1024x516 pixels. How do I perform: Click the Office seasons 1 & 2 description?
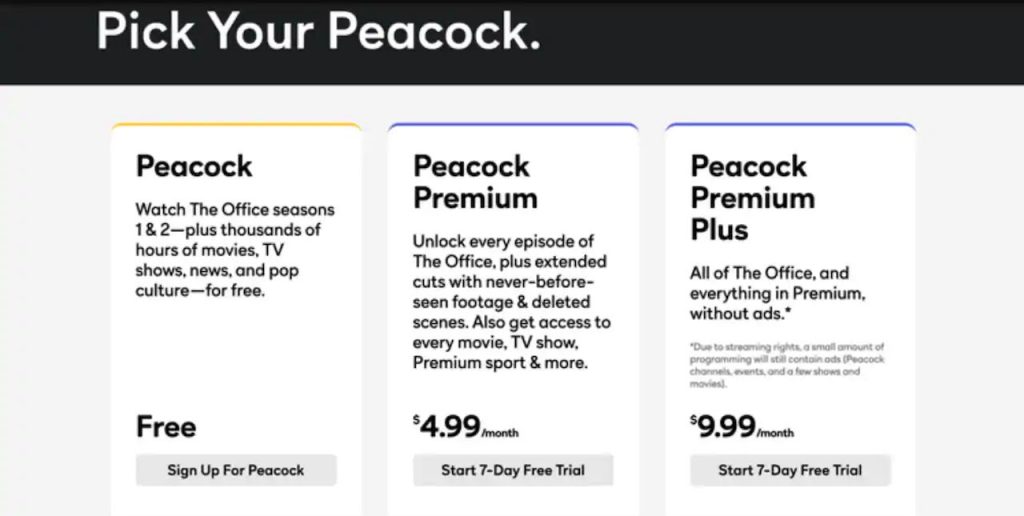tap(234, 250)
